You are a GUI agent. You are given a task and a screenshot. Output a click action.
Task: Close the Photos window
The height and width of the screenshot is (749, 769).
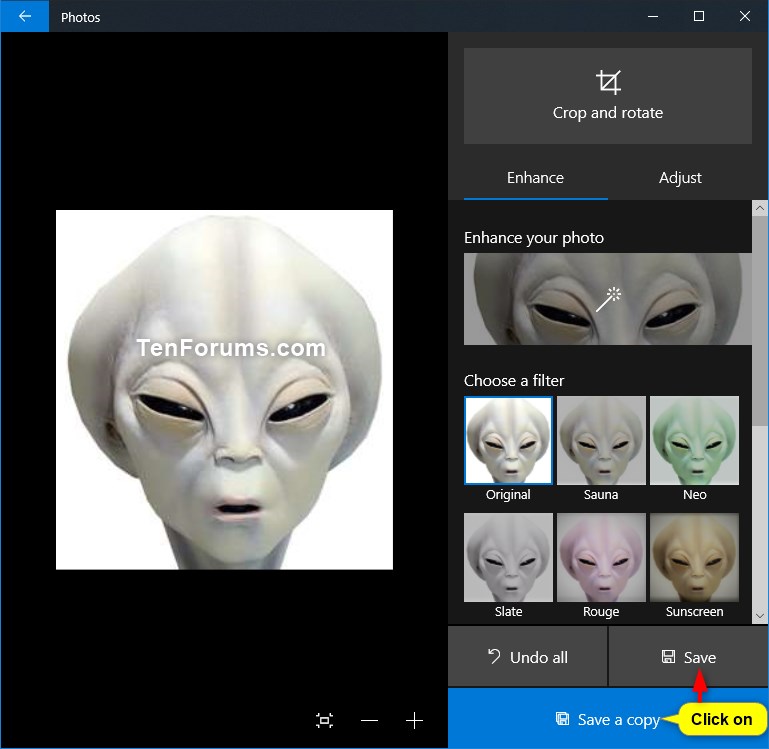(x=744, y=16)
